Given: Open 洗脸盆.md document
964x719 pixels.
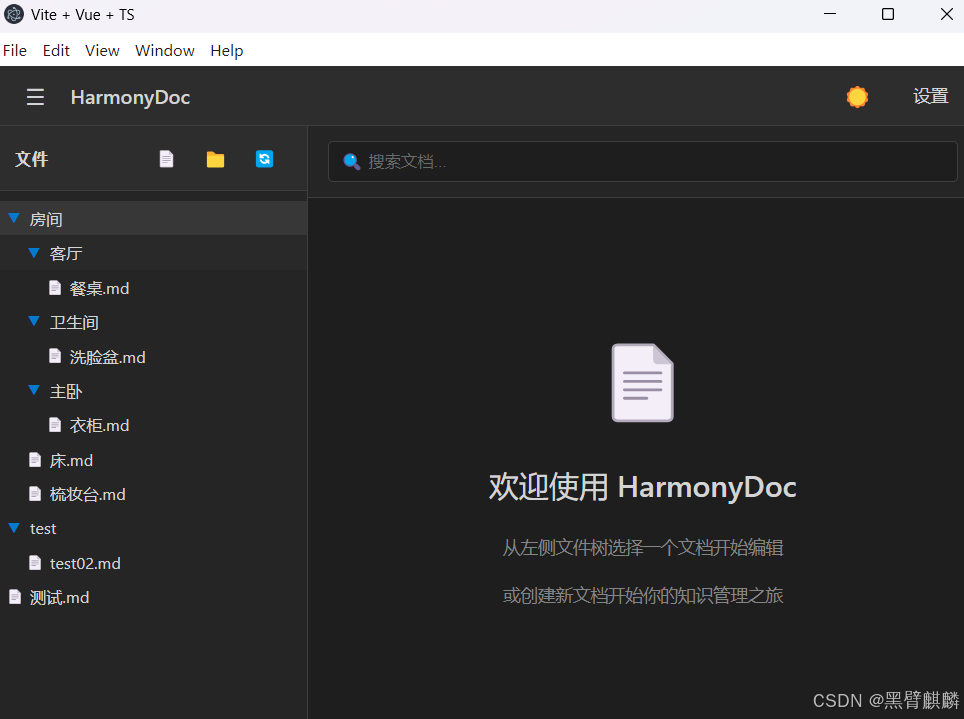Looking at the screenshot, I should (x=108, y=357).
